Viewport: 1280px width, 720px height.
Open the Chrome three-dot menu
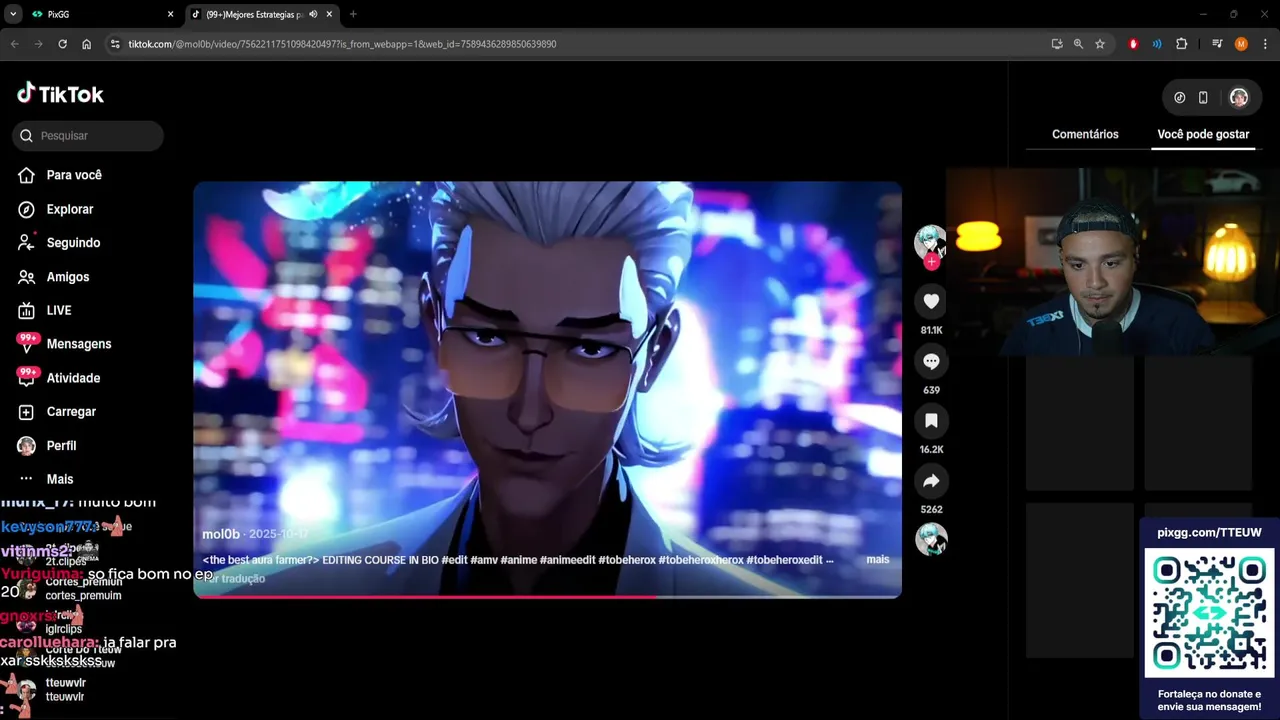(x=1265, y=44)
